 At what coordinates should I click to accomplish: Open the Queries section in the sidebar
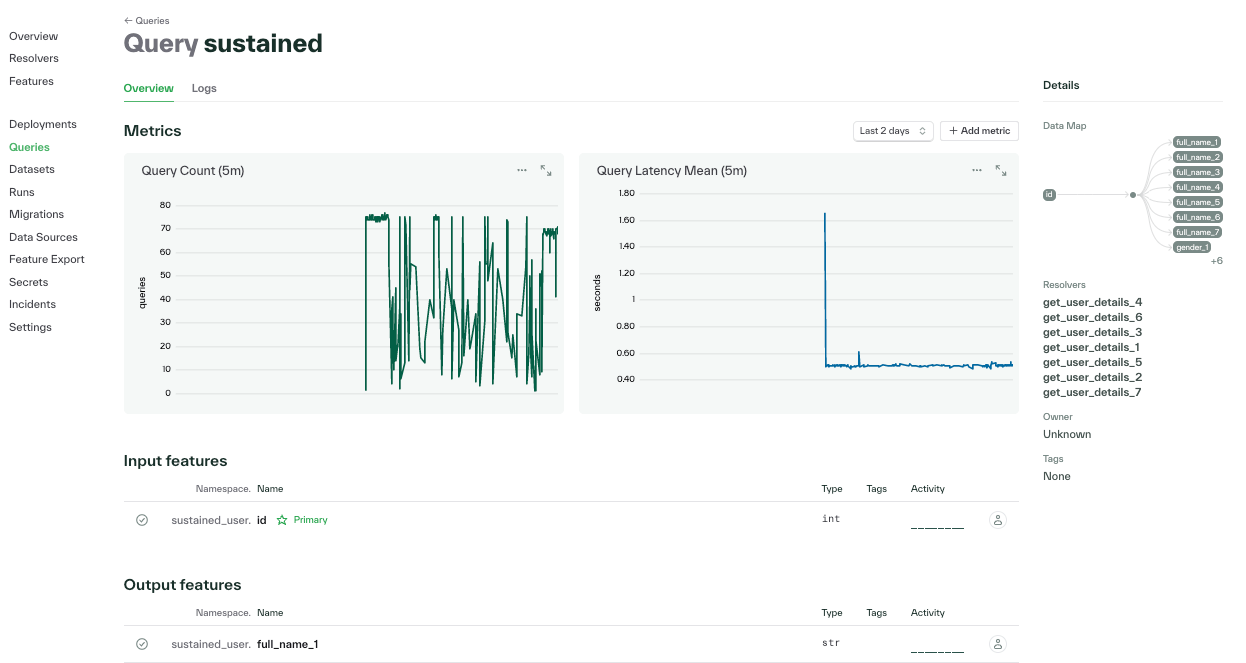coord(32,146)
